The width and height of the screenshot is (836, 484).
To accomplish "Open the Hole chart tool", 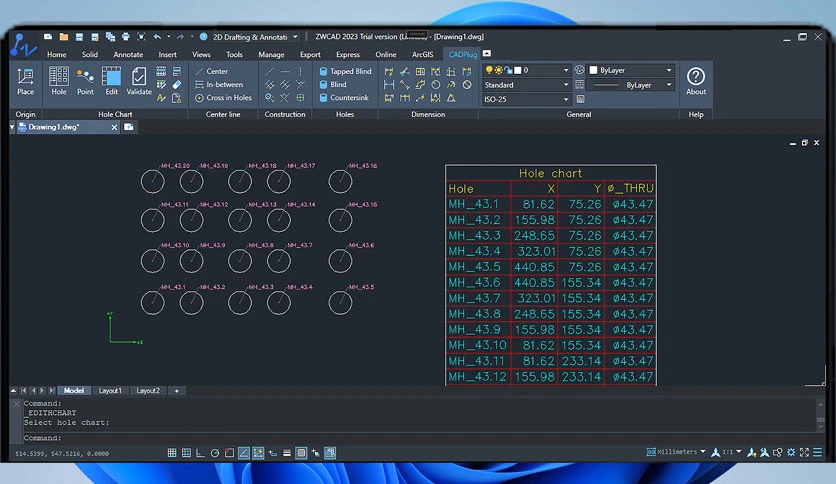I will 59,81.
